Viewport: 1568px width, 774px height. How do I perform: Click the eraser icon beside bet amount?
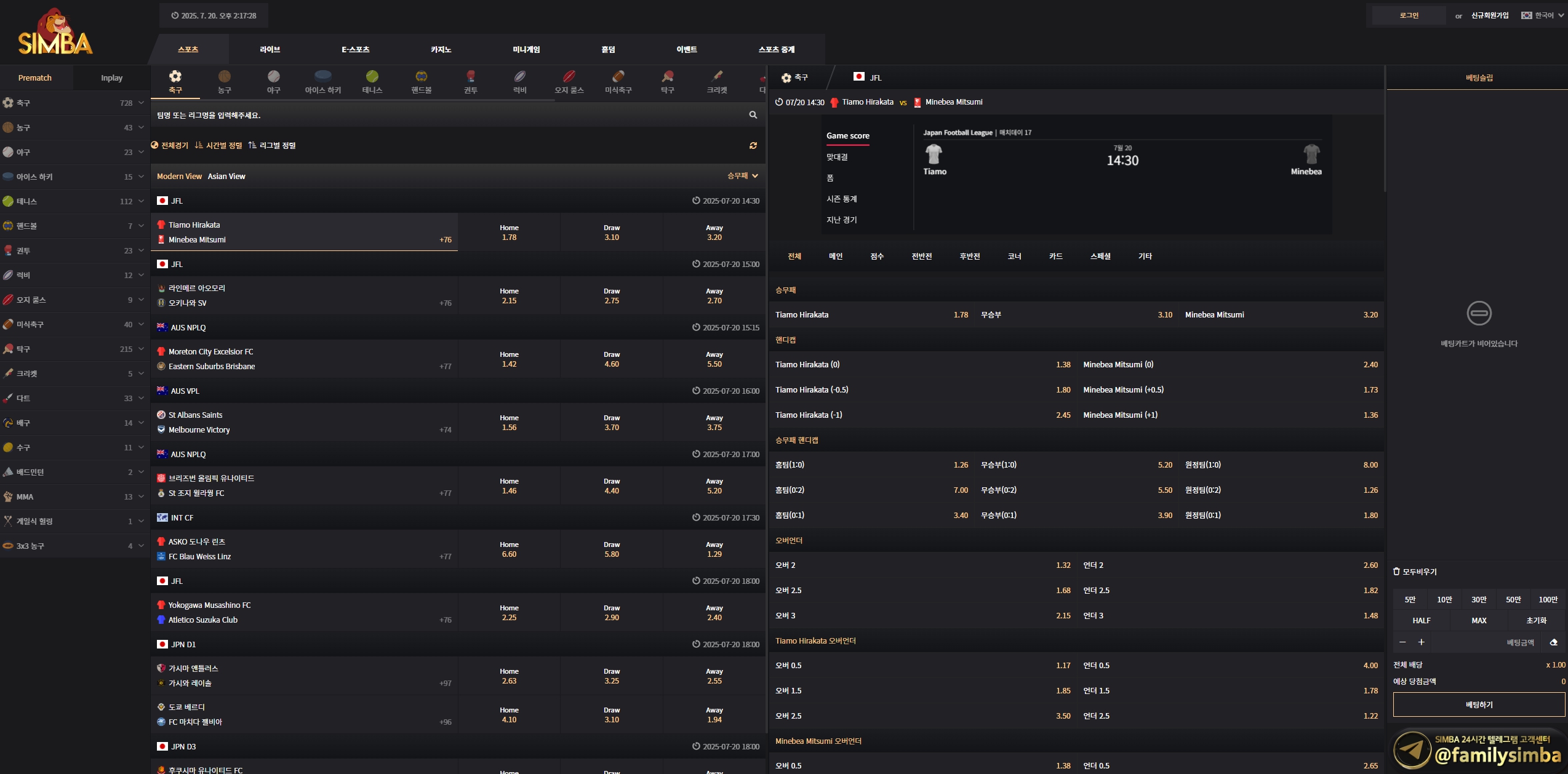[x=1553, y=642]
